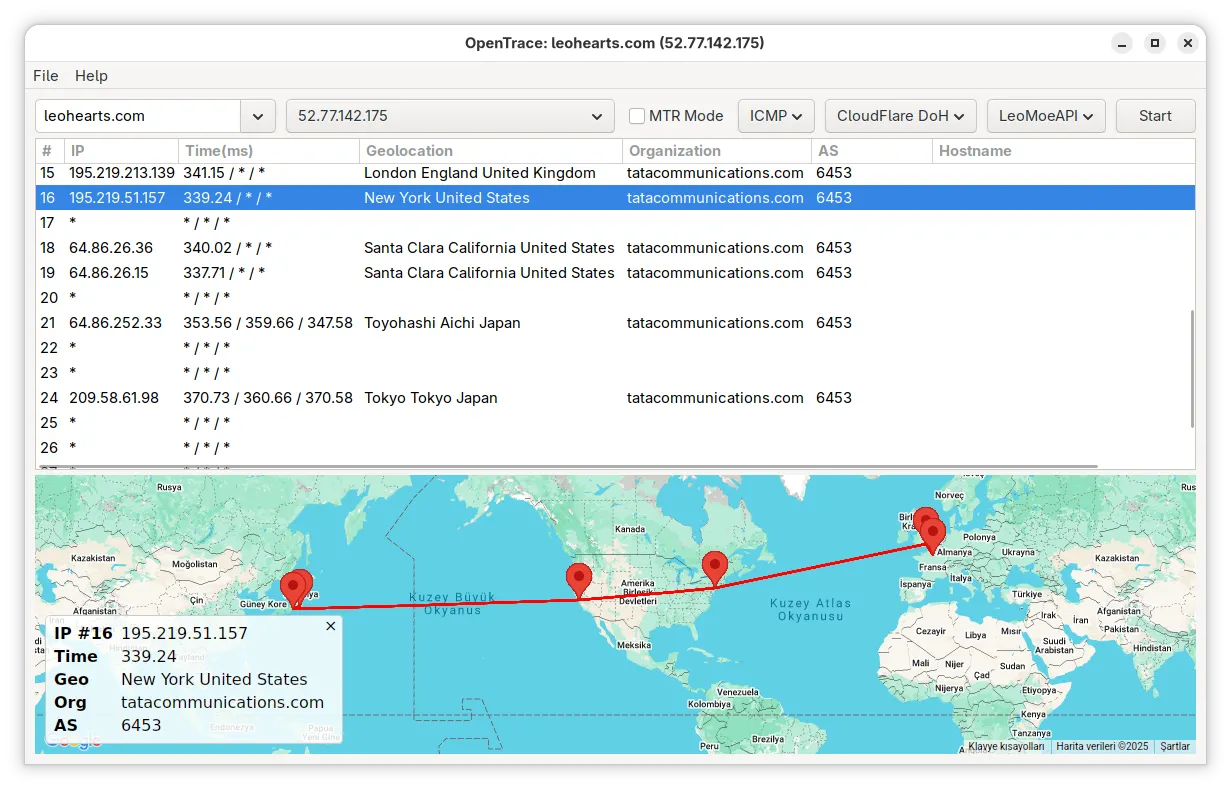Click the popup's Geo value New York United States
1231x789 pixels.
point(214,680)
